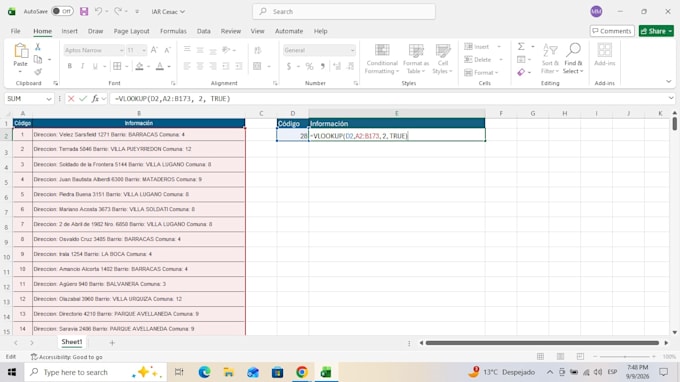Click the Merge and Center icon

click(x=257, y=66)
